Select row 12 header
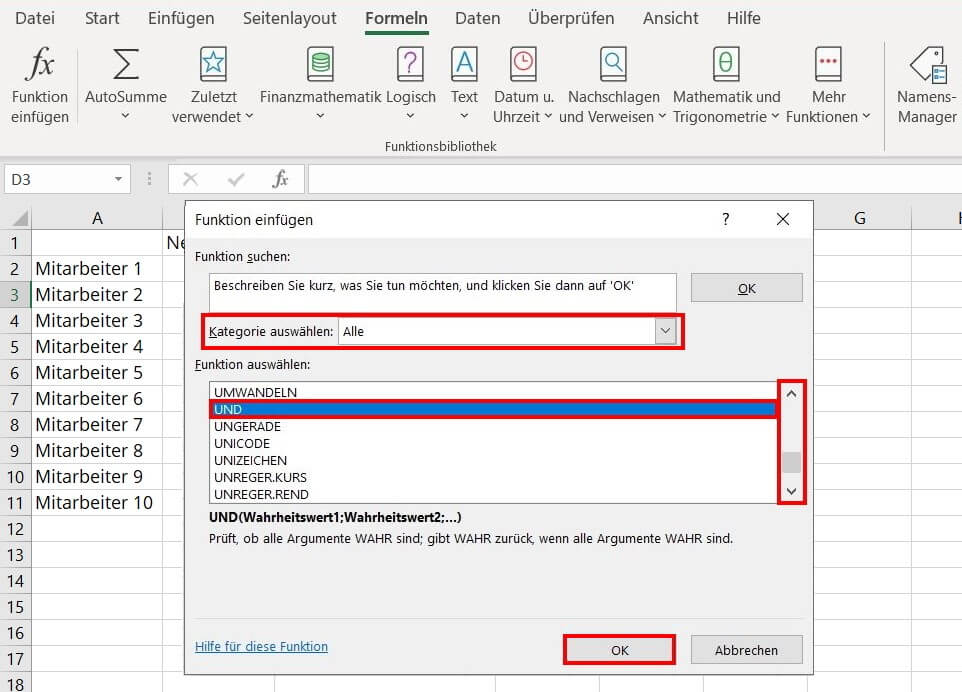 (15, 529)
